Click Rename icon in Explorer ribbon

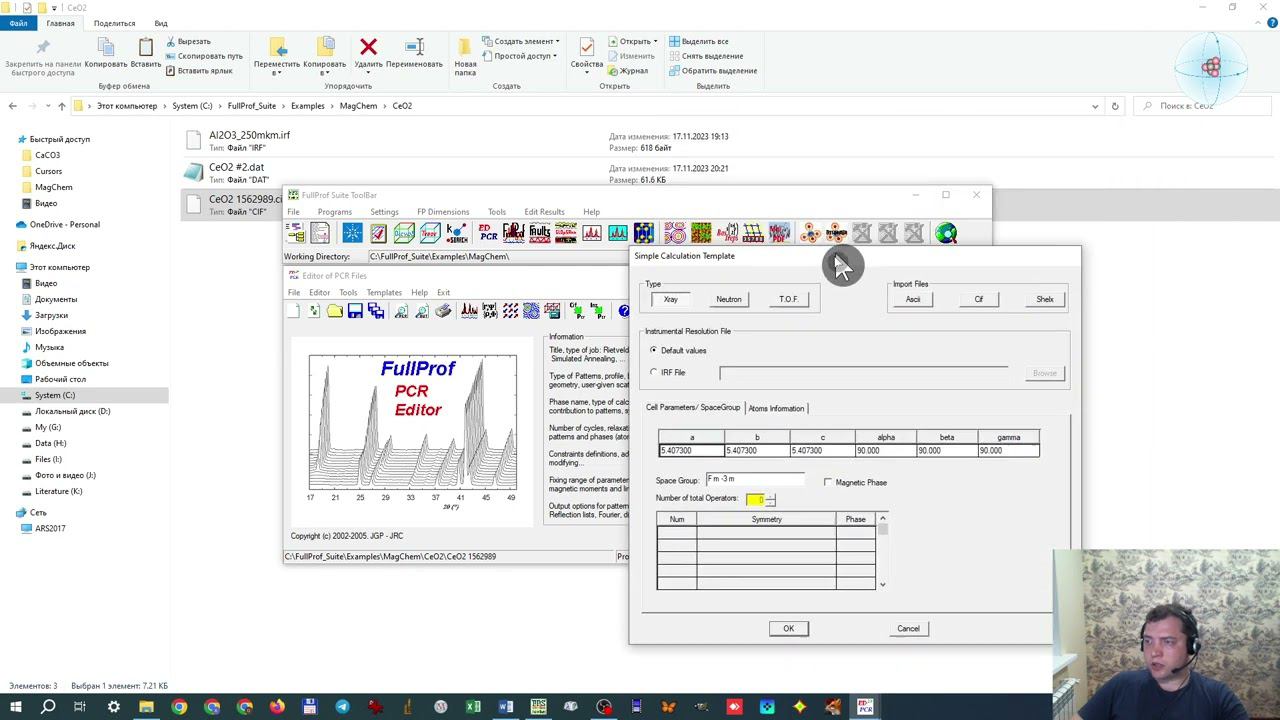click(414, 53)
